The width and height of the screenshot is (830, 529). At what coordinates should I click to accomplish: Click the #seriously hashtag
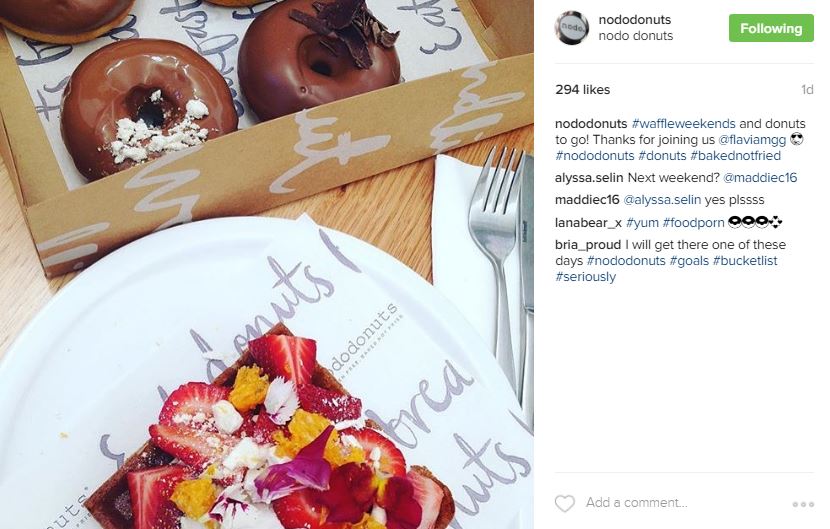click(x=585, y=277)
